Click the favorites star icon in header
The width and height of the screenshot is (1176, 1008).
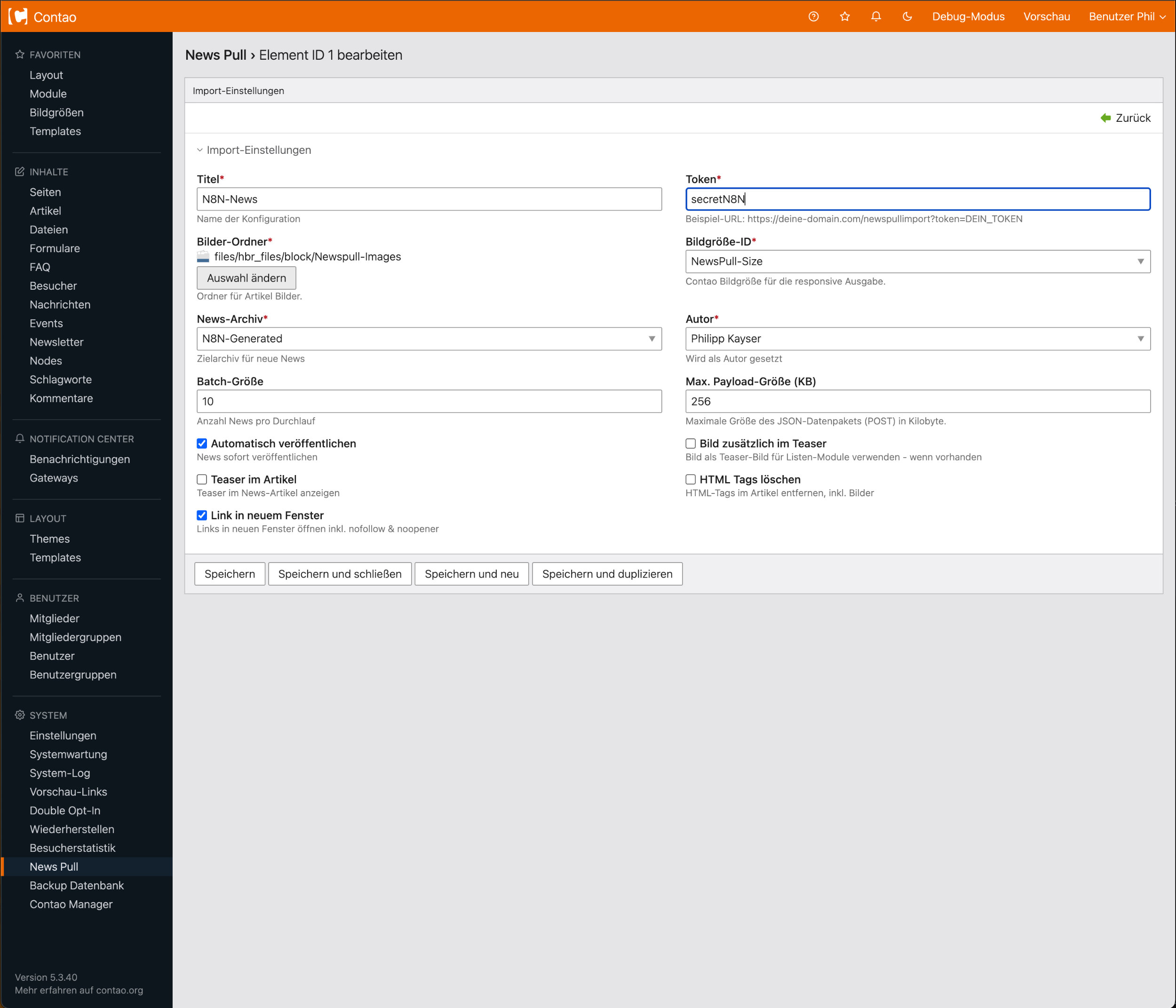click(x=844, y=16)
